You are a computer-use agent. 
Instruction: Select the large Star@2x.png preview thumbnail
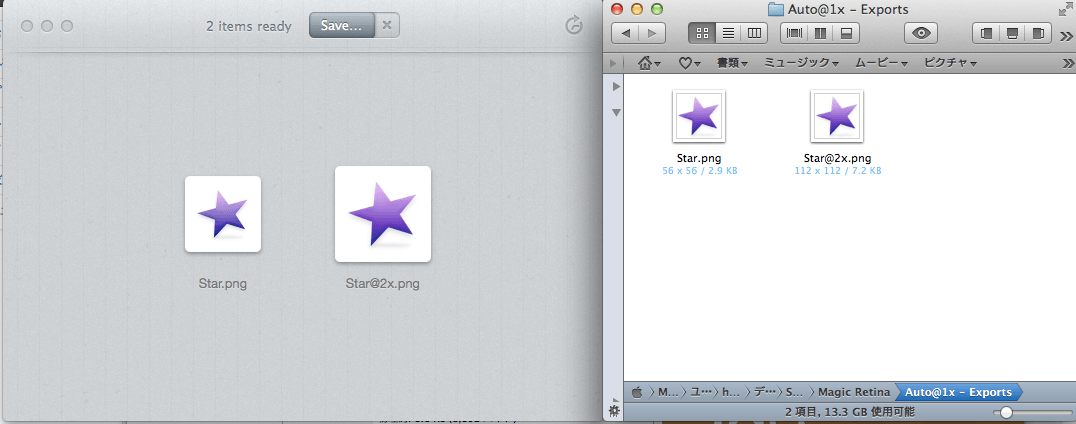[x=382, y=214]
